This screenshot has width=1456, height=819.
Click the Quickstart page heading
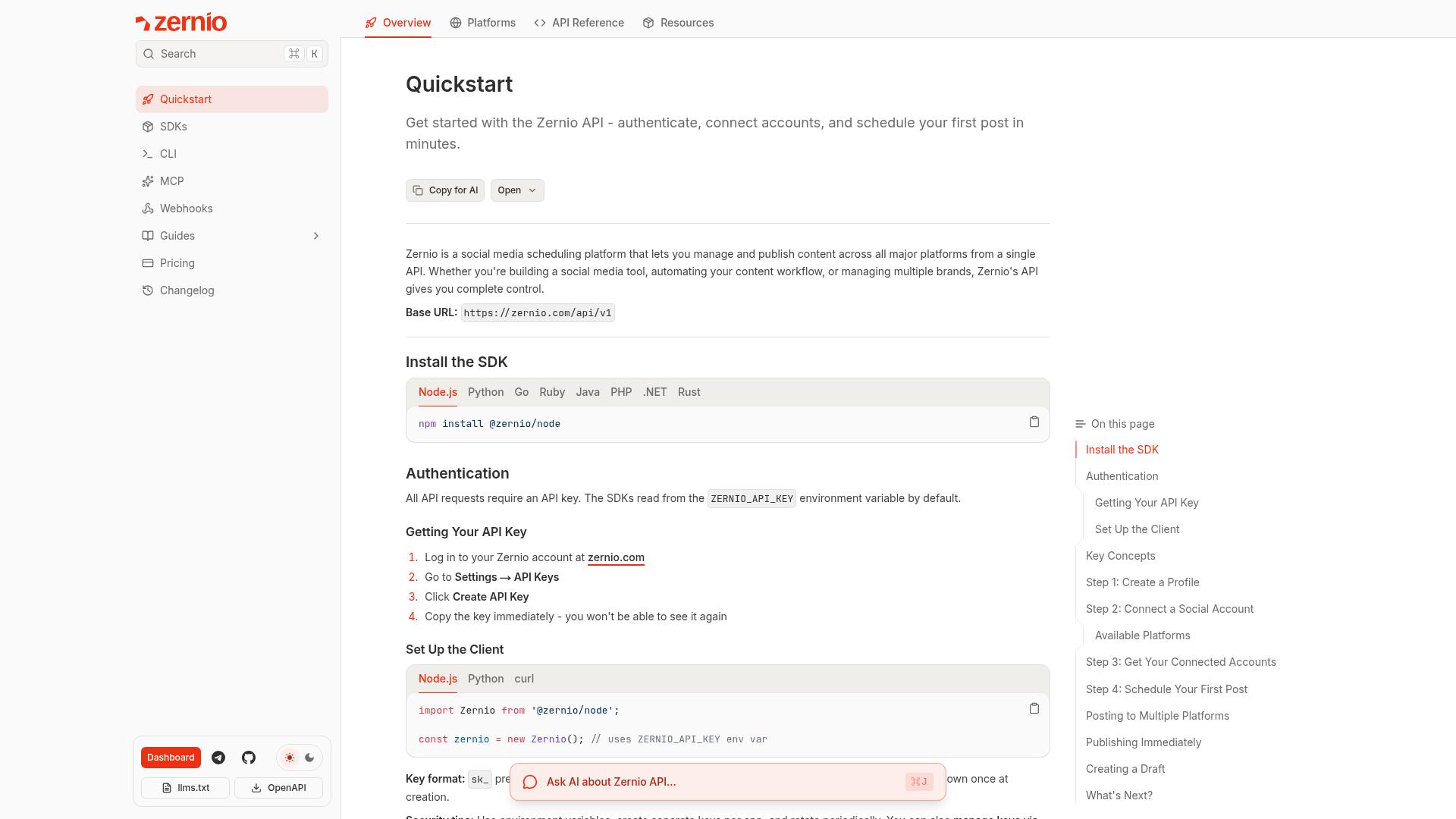tap(460, 84)
